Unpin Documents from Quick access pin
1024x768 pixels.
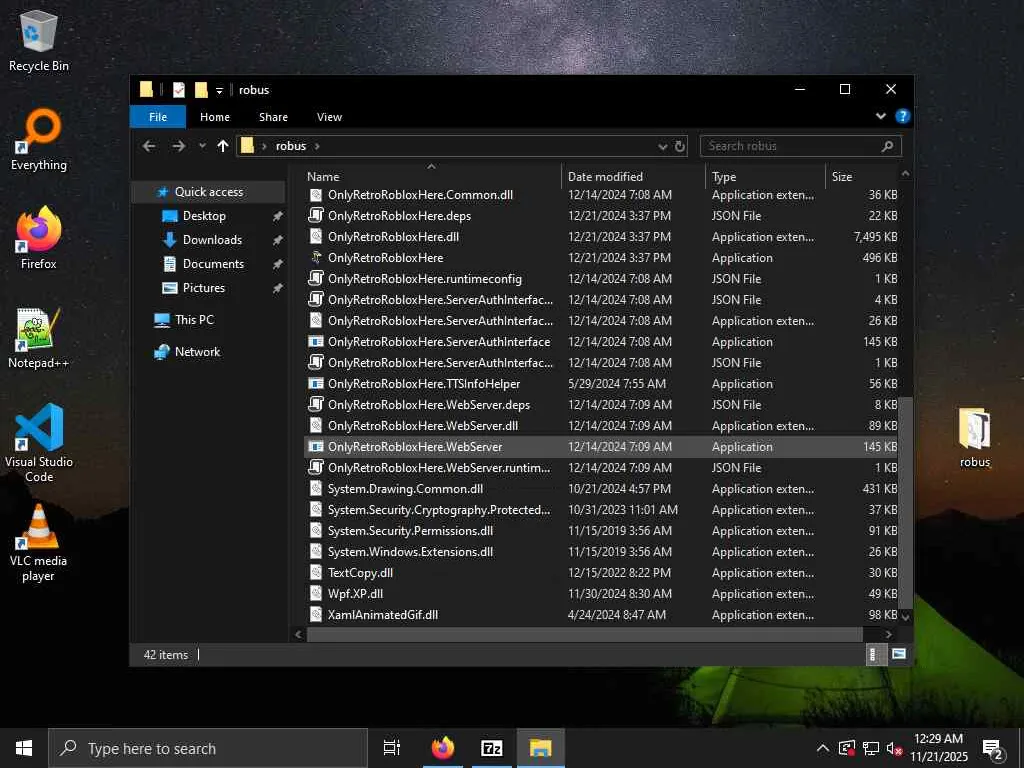tap(278, 264)
